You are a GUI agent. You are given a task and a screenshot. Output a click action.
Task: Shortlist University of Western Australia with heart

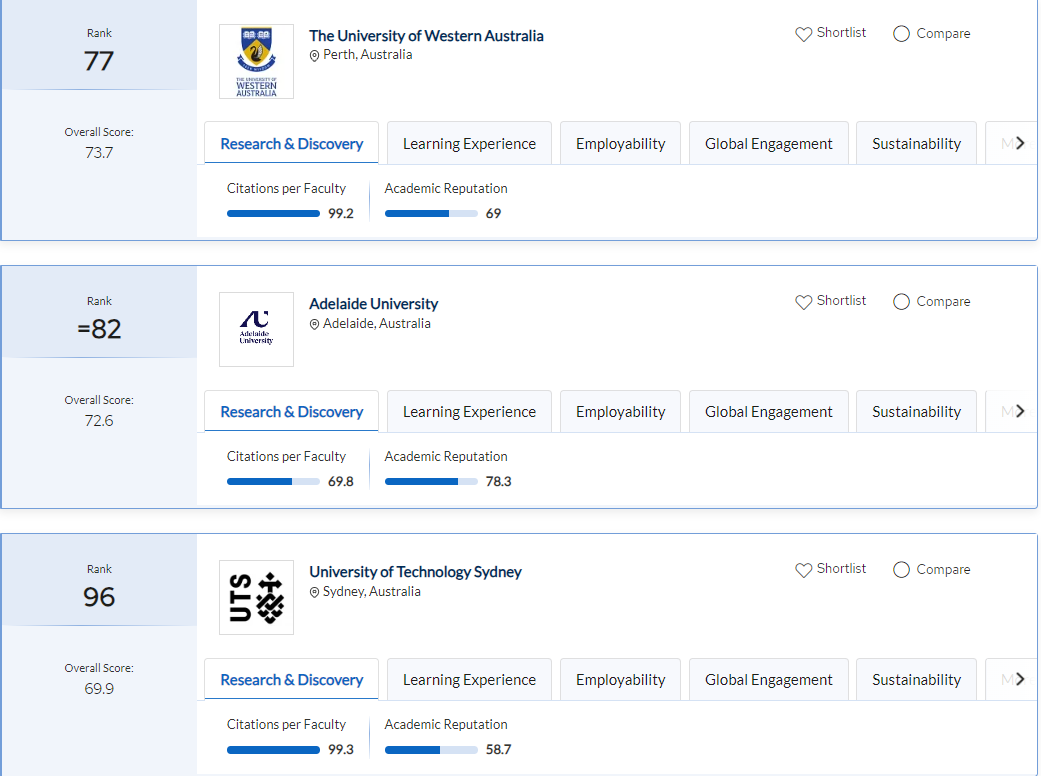tap(803, 34)
